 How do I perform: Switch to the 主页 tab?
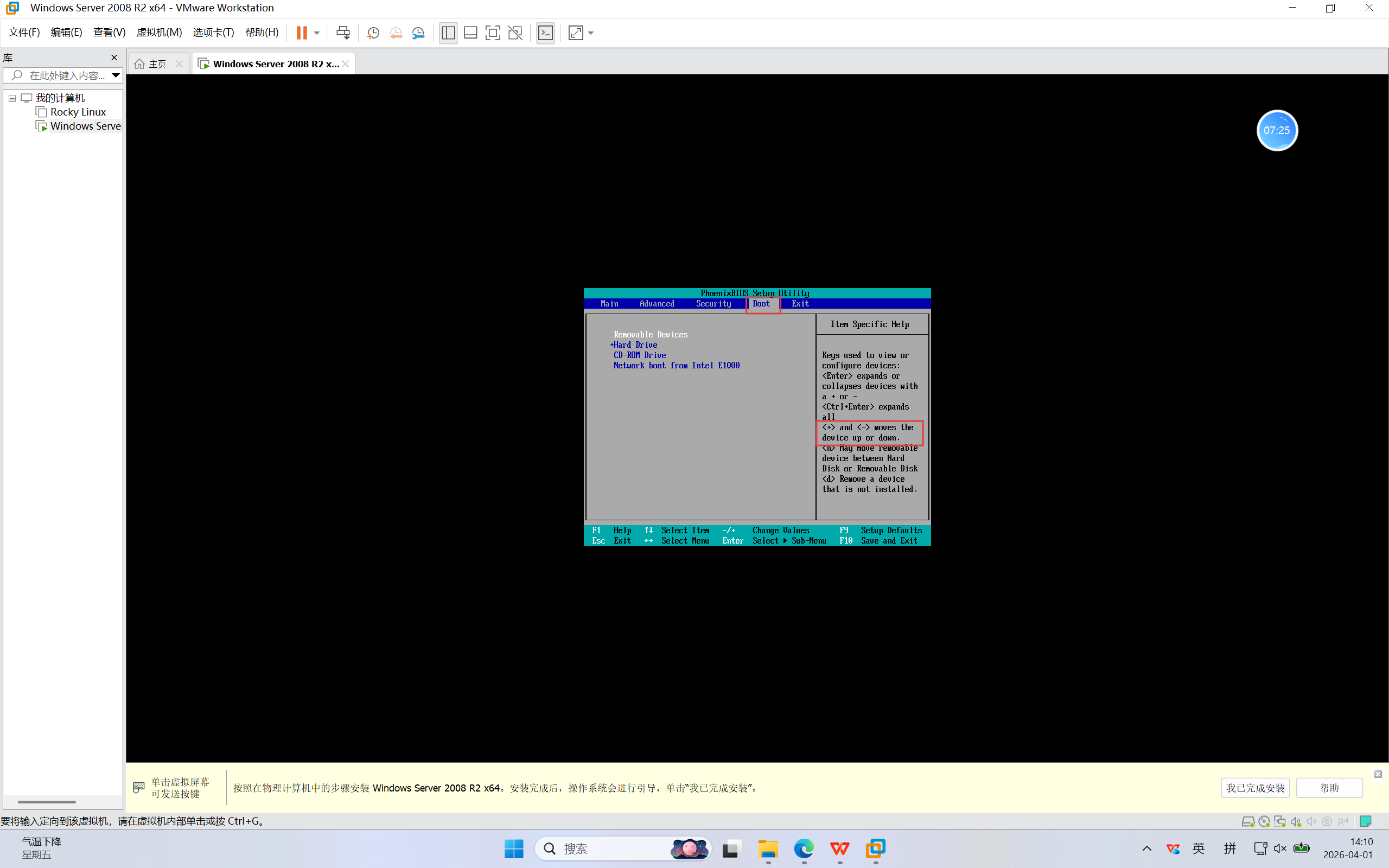(157, 63)
